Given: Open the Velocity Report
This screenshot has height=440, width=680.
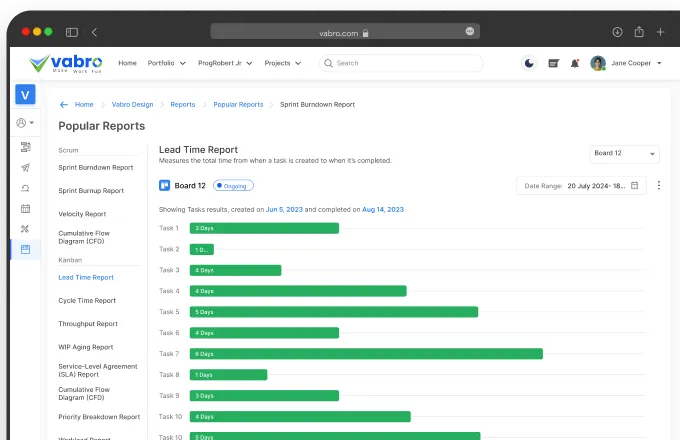Looking at the screenshot, I should [82, 213].
